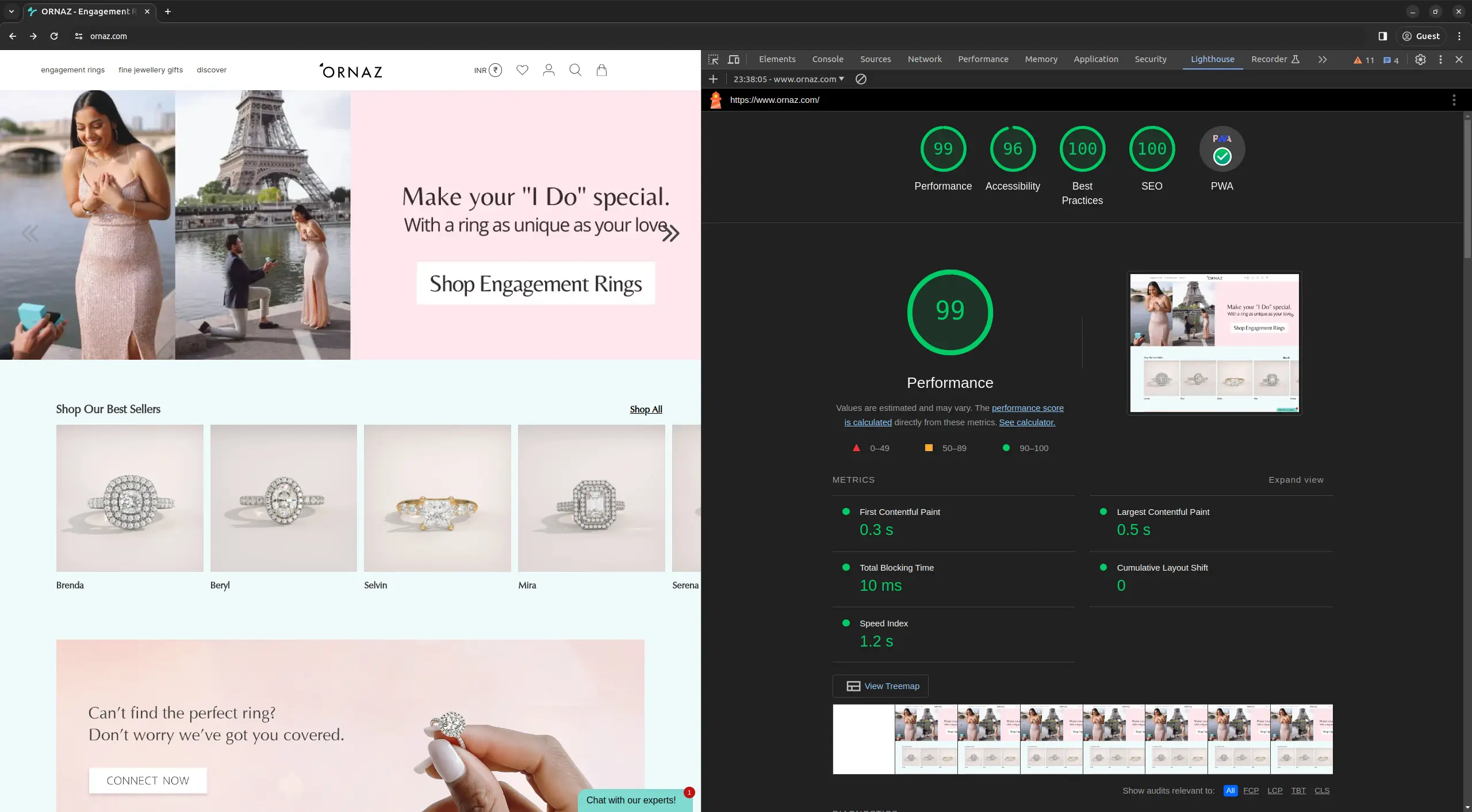Viewport: 1472px width, 812px height.
Task: Filter audits by TBT
Action: 1298,790
